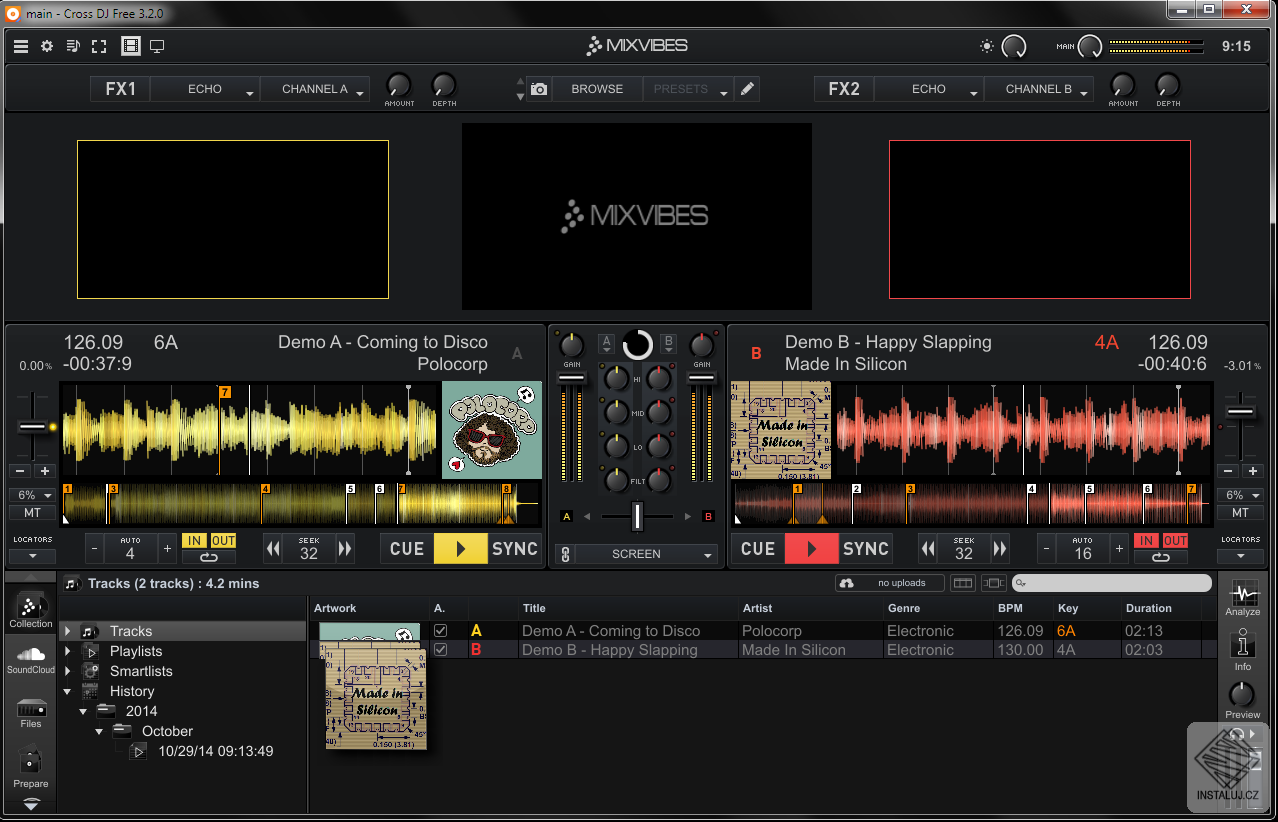Click the brightness sun icon in header
1278x822 pixels.
pos(987,46)
